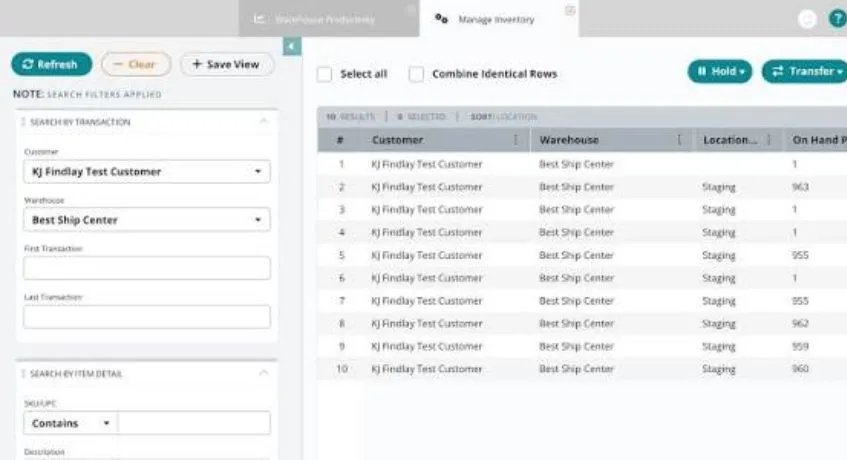847x460 pixels.
Task: Collapse the left filter panel arrow
Action: point(292,46)
